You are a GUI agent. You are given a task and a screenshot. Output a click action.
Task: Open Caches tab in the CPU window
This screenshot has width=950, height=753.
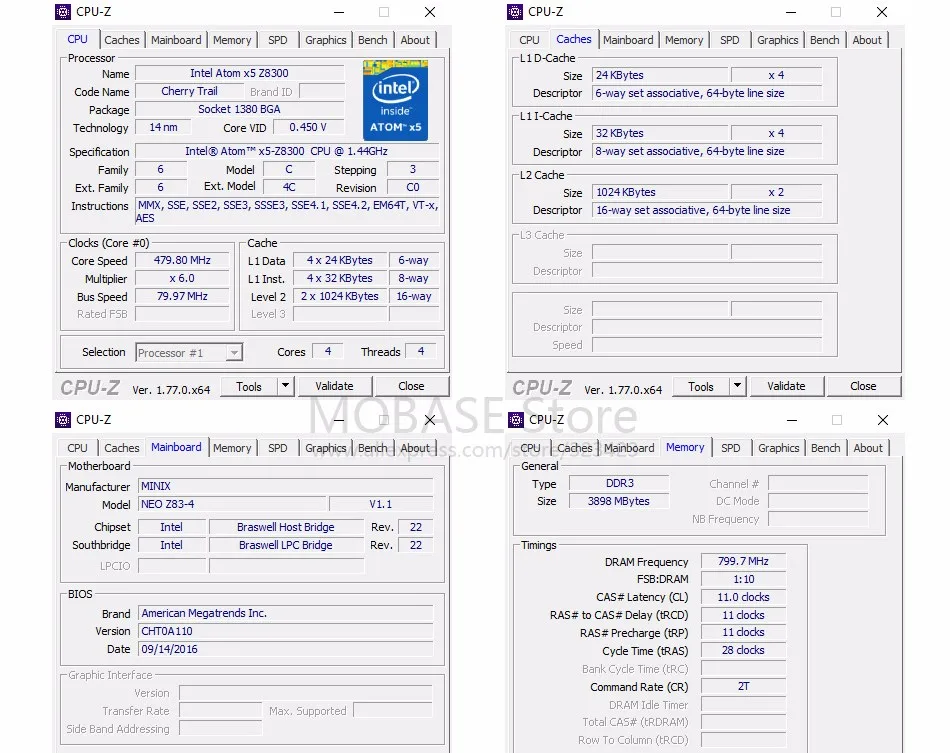(x=122, y=40)
